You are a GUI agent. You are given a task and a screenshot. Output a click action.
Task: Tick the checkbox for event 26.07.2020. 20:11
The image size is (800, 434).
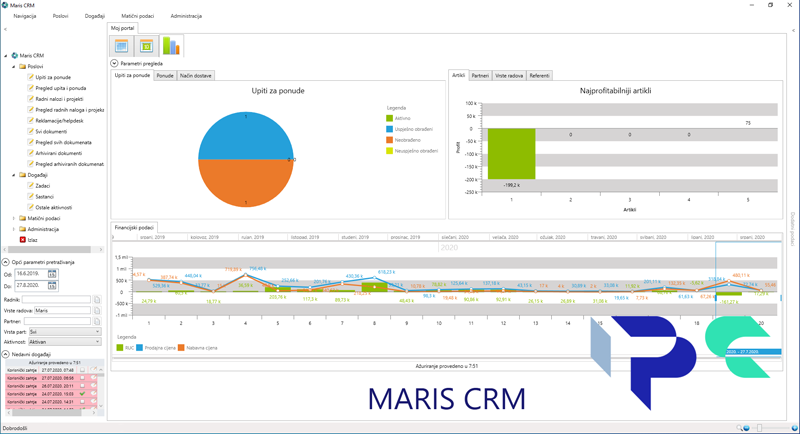83,386
